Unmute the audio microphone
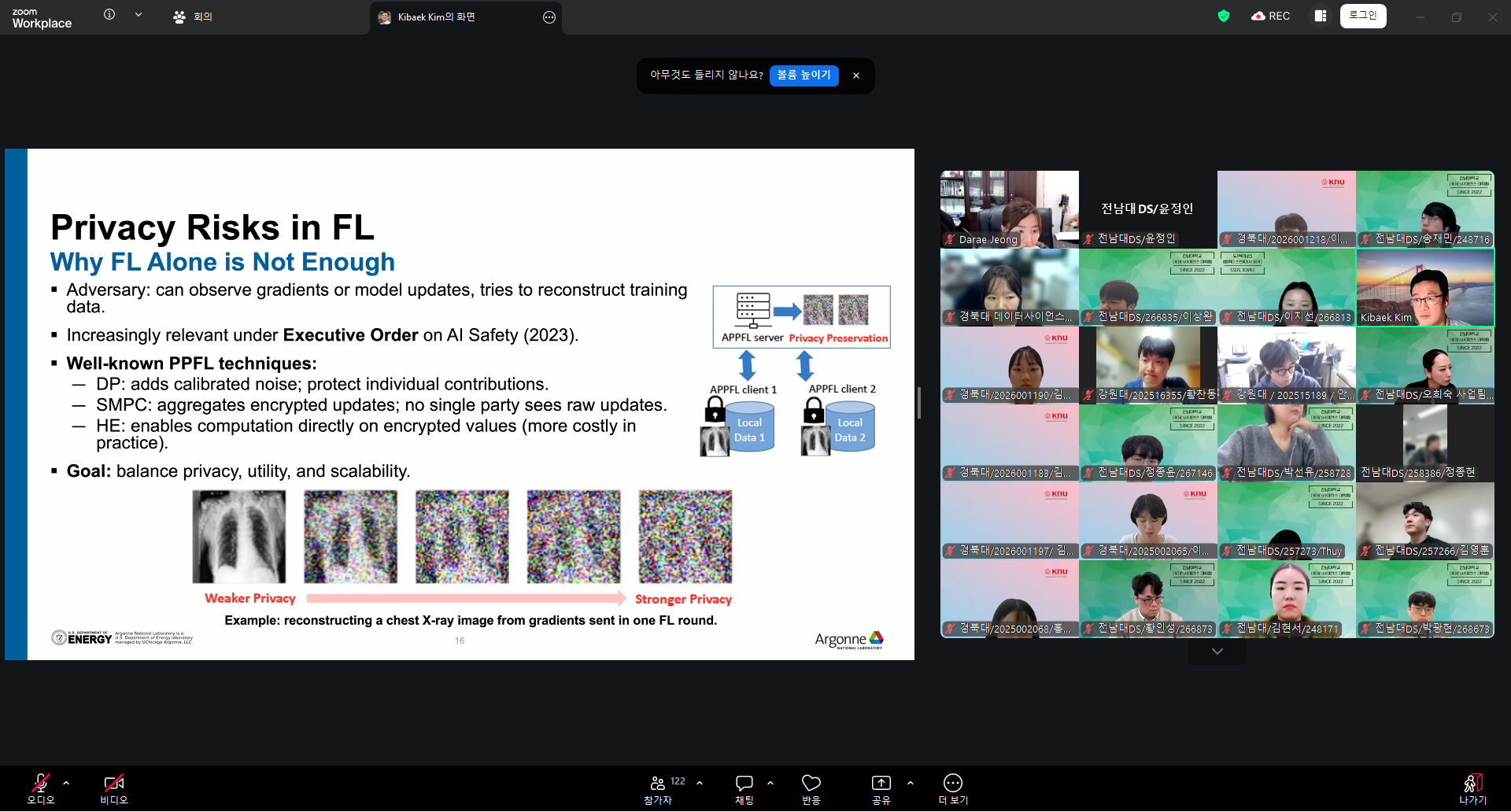The height and width of the screenshot is (812, 1511). (x=40, y=788)
